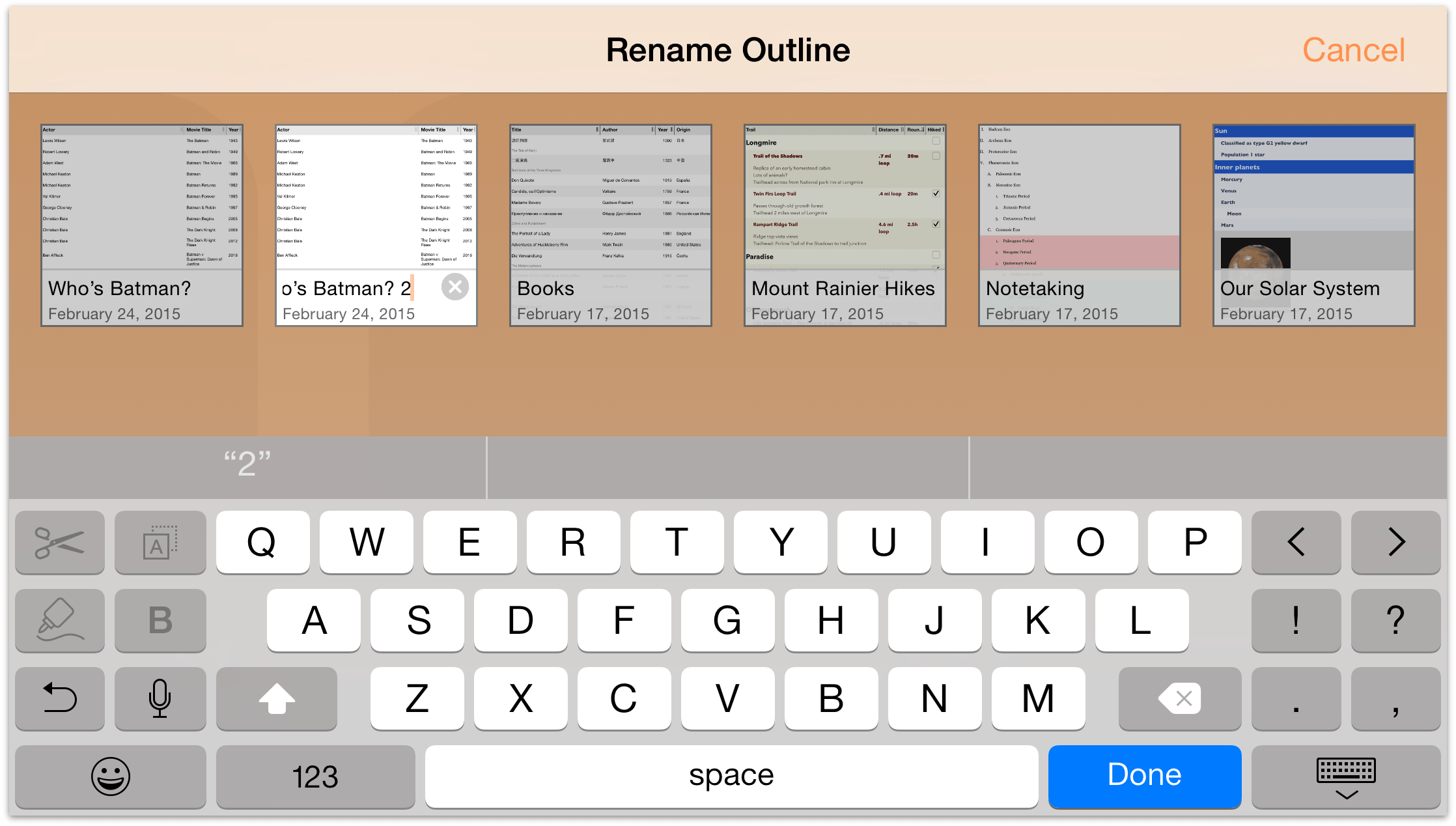The image size is (1456, 826).
Task: Tap the G key
Action: (728, 620)
